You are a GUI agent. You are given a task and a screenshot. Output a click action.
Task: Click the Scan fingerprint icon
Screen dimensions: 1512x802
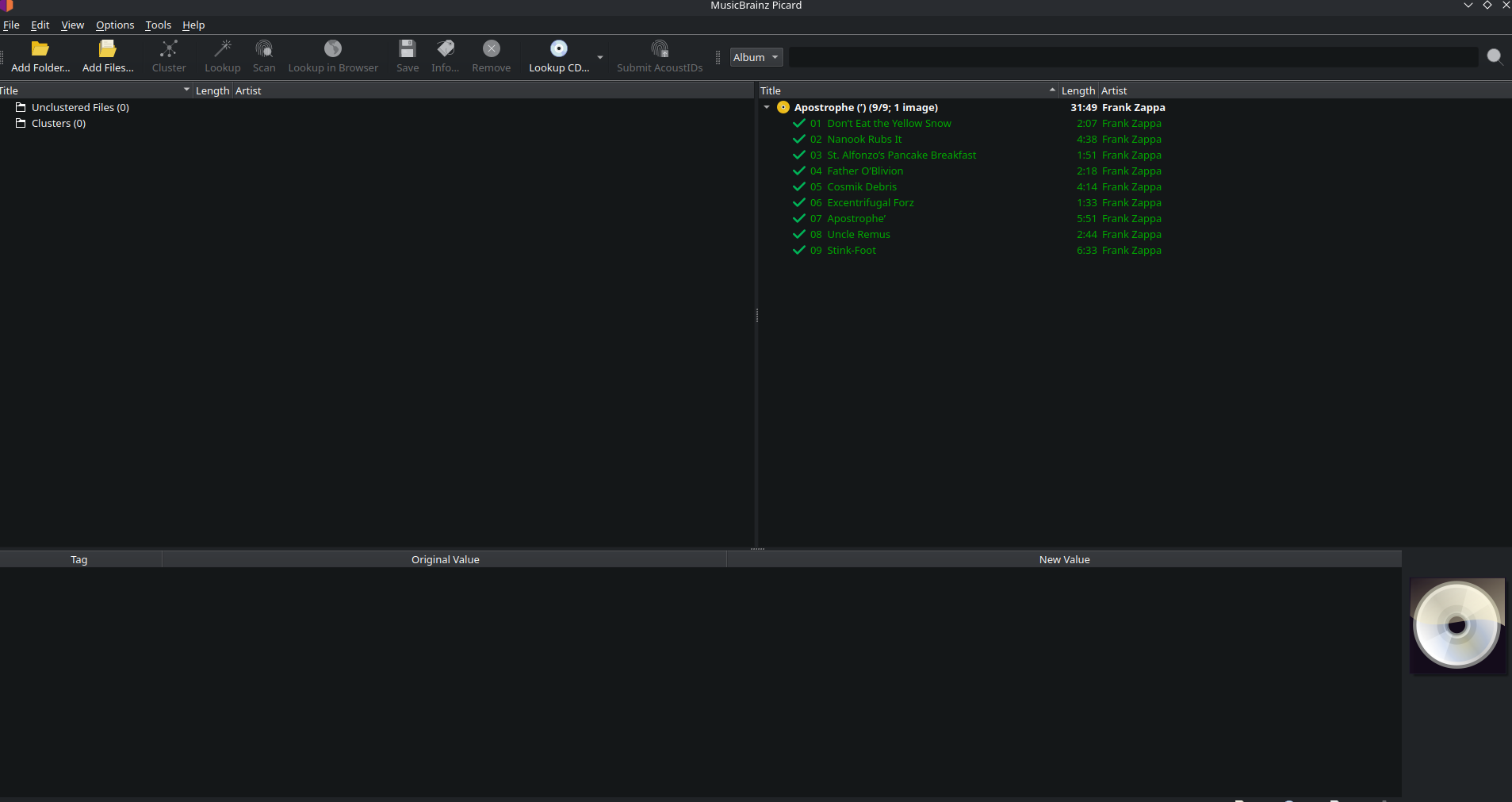point(264,49)
